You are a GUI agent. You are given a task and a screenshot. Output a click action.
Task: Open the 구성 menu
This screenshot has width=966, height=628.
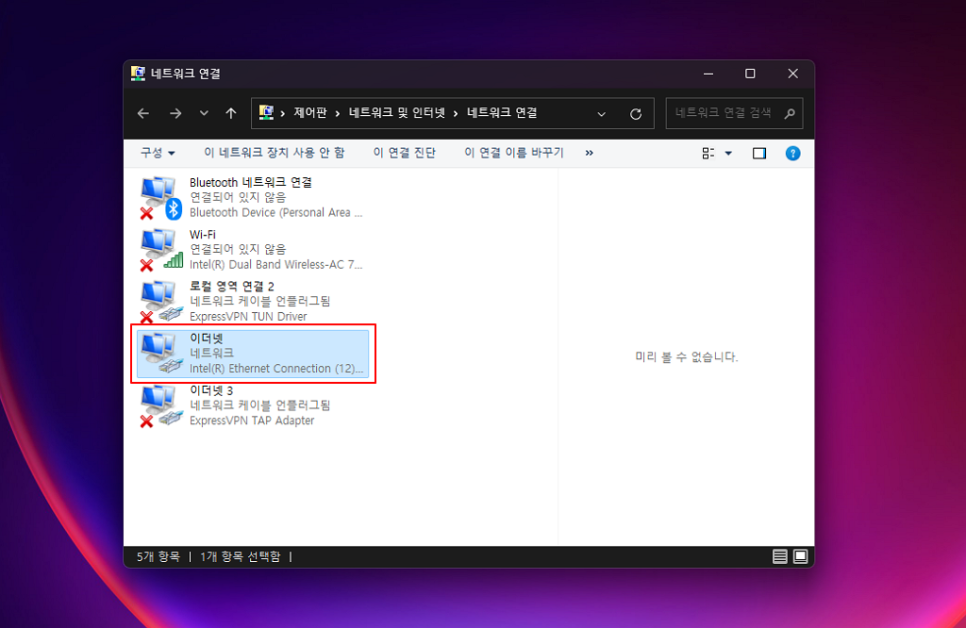158,153
